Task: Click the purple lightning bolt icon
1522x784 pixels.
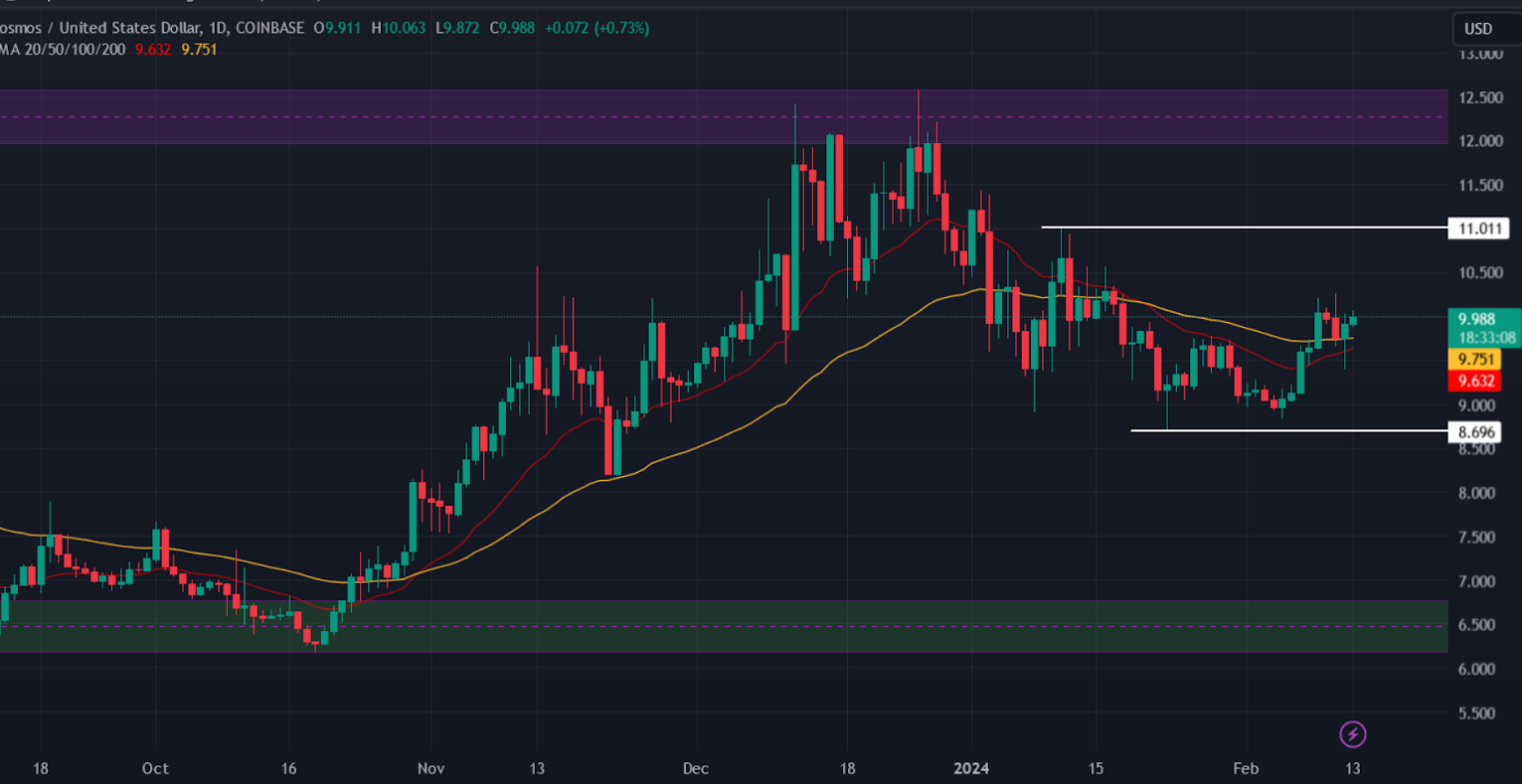Action: [x=1352, y=734]
